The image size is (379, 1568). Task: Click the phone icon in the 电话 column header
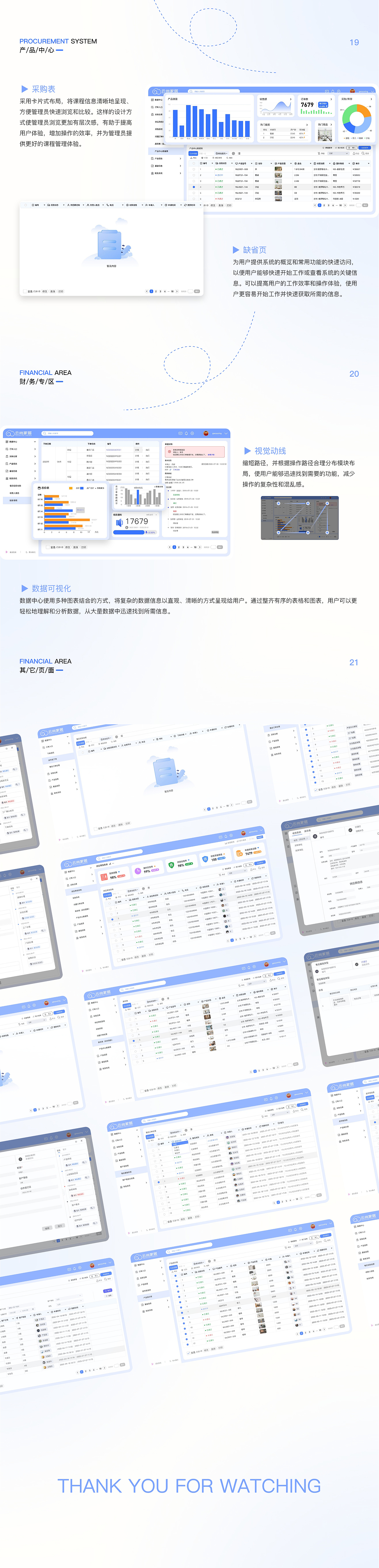tap(108, 205)
